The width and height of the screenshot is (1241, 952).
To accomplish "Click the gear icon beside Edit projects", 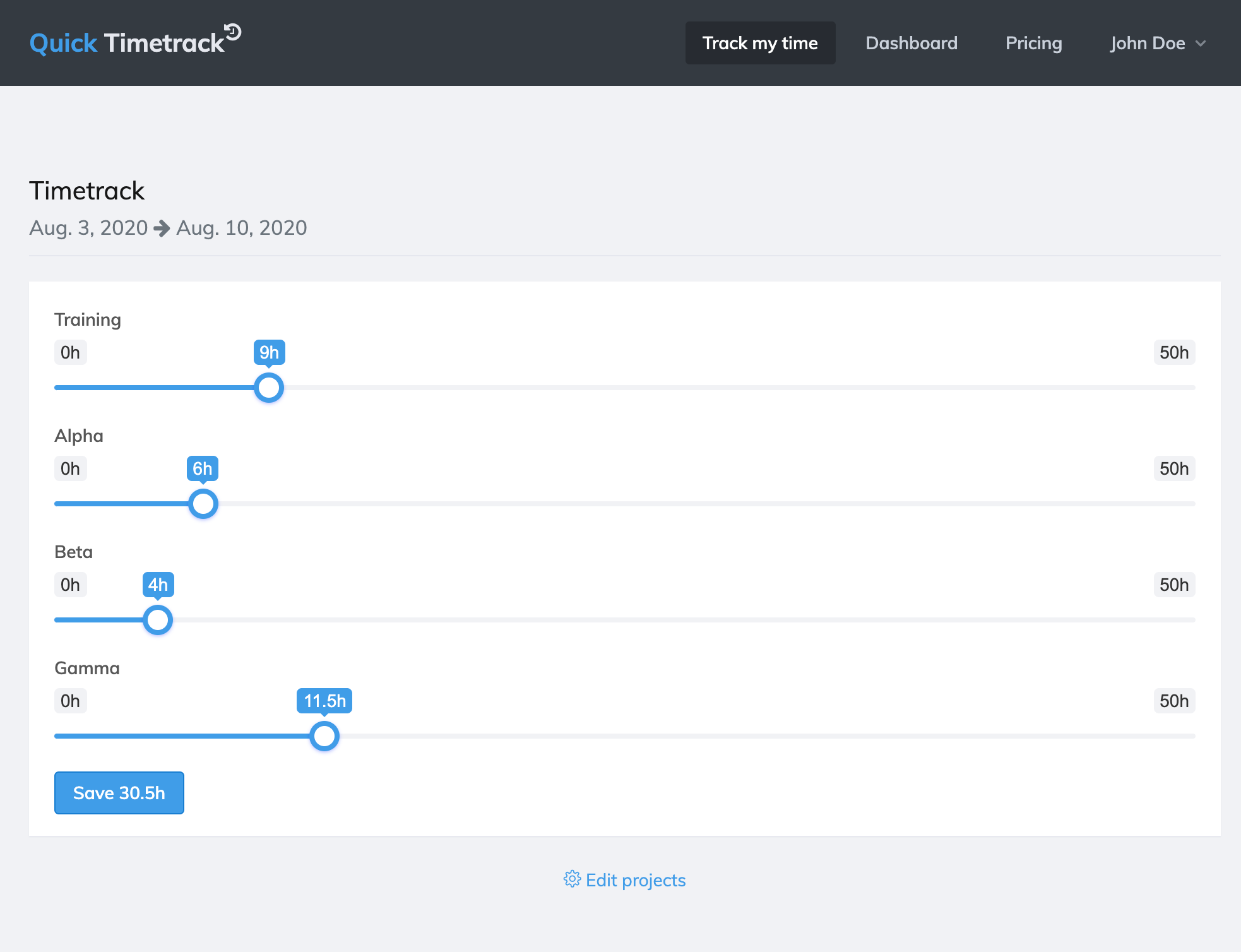I will pyautogui.click(x=572, y=879).
